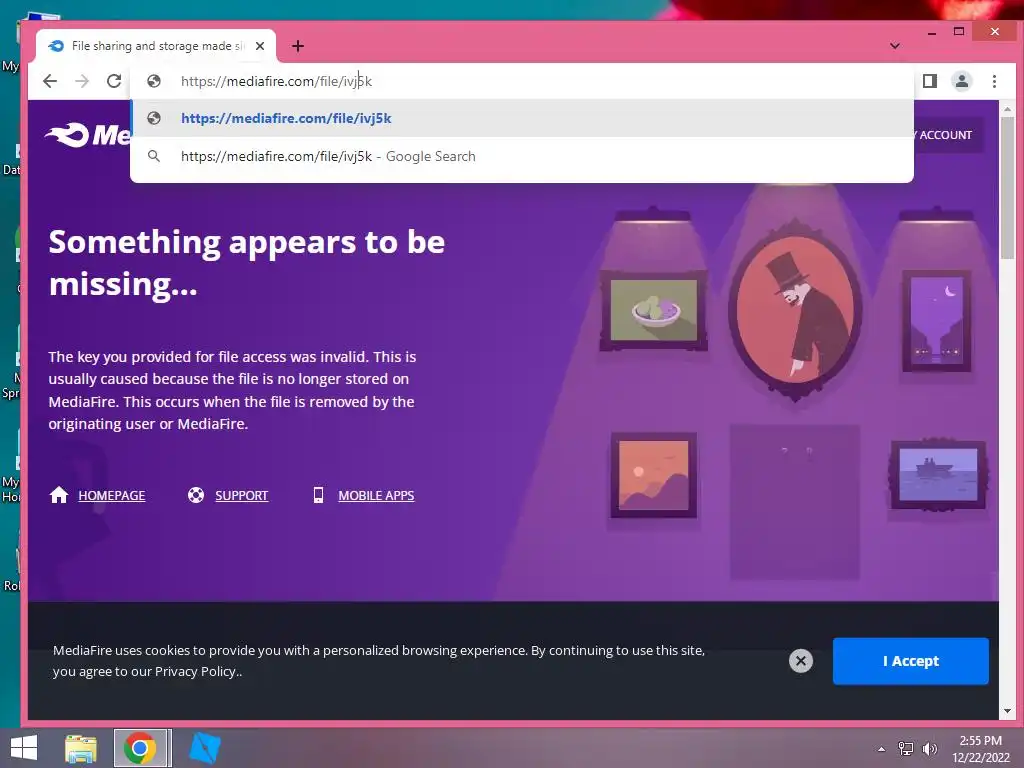Click the fruit bowl painting
1024x768 pixels.
(654, 311)
